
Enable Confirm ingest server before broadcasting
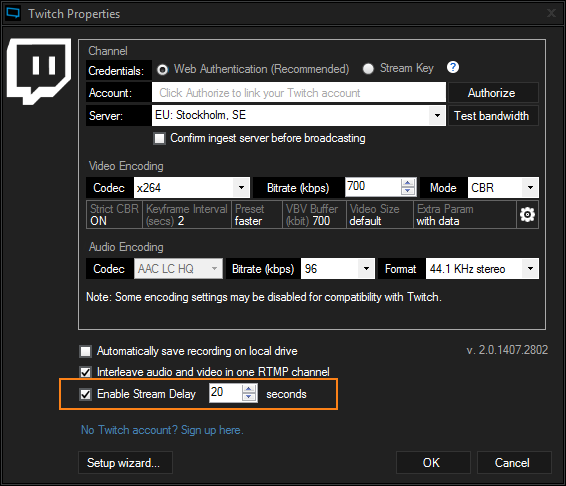[160, 138]
